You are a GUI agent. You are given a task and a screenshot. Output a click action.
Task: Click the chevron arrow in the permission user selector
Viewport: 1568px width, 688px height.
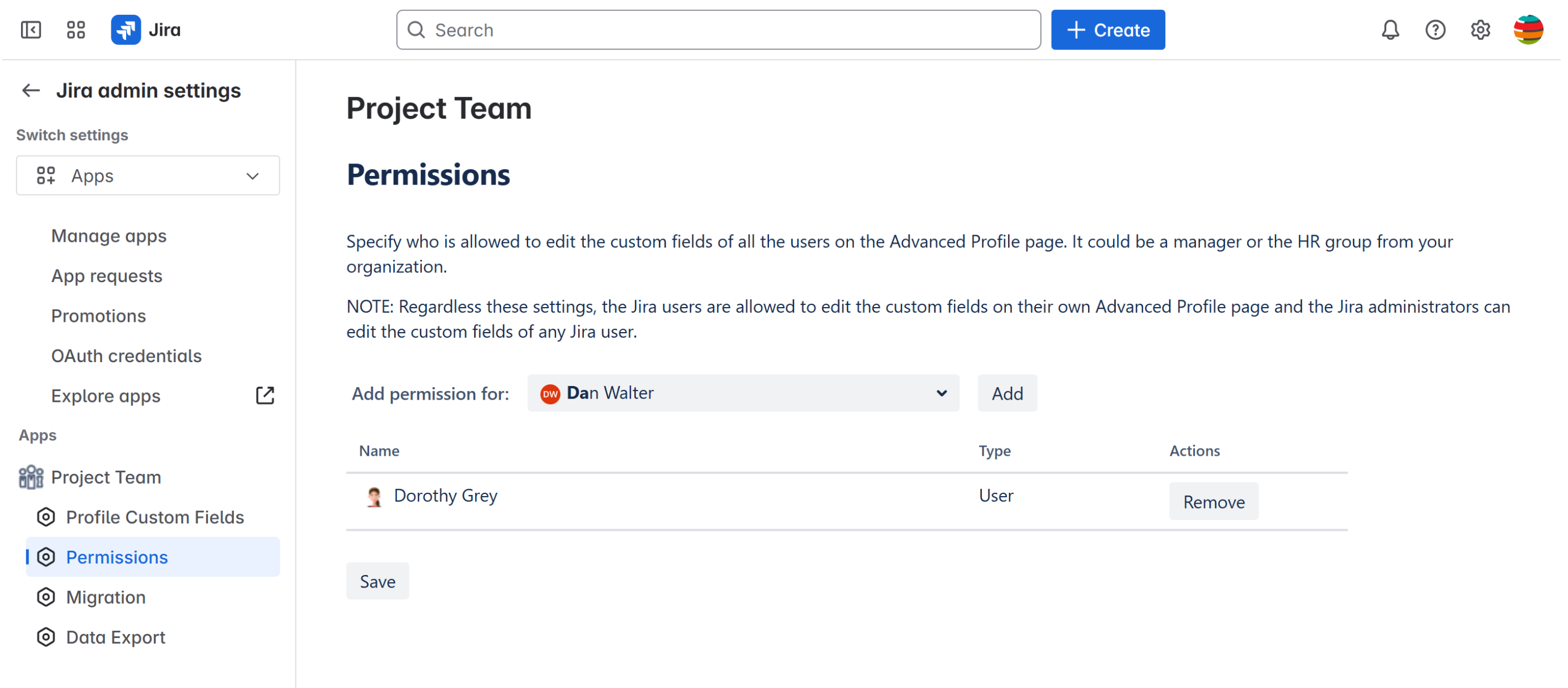click(x=941, y=393)
